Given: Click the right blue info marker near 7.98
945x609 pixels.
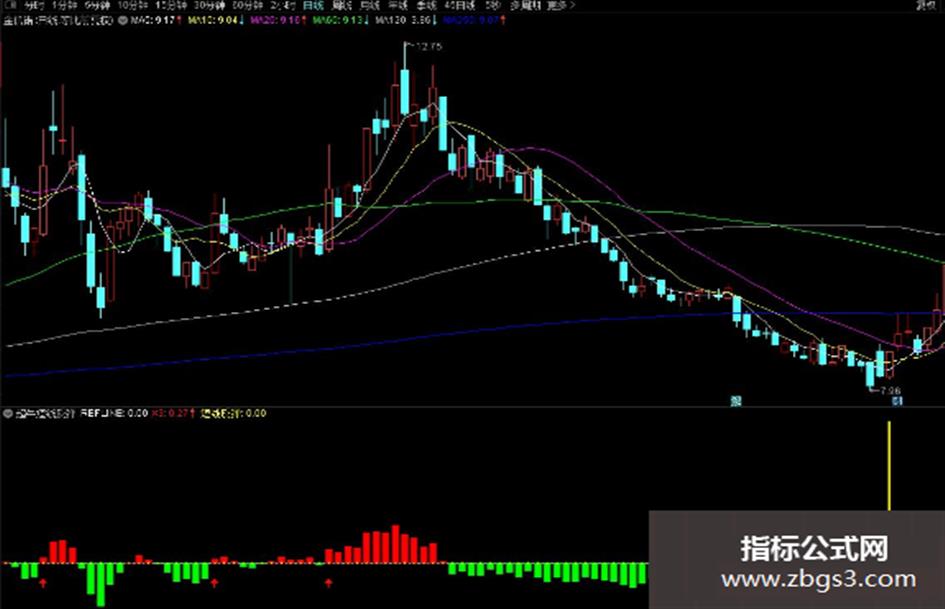Looking at the screenshot, I should [x=897, y=401].
